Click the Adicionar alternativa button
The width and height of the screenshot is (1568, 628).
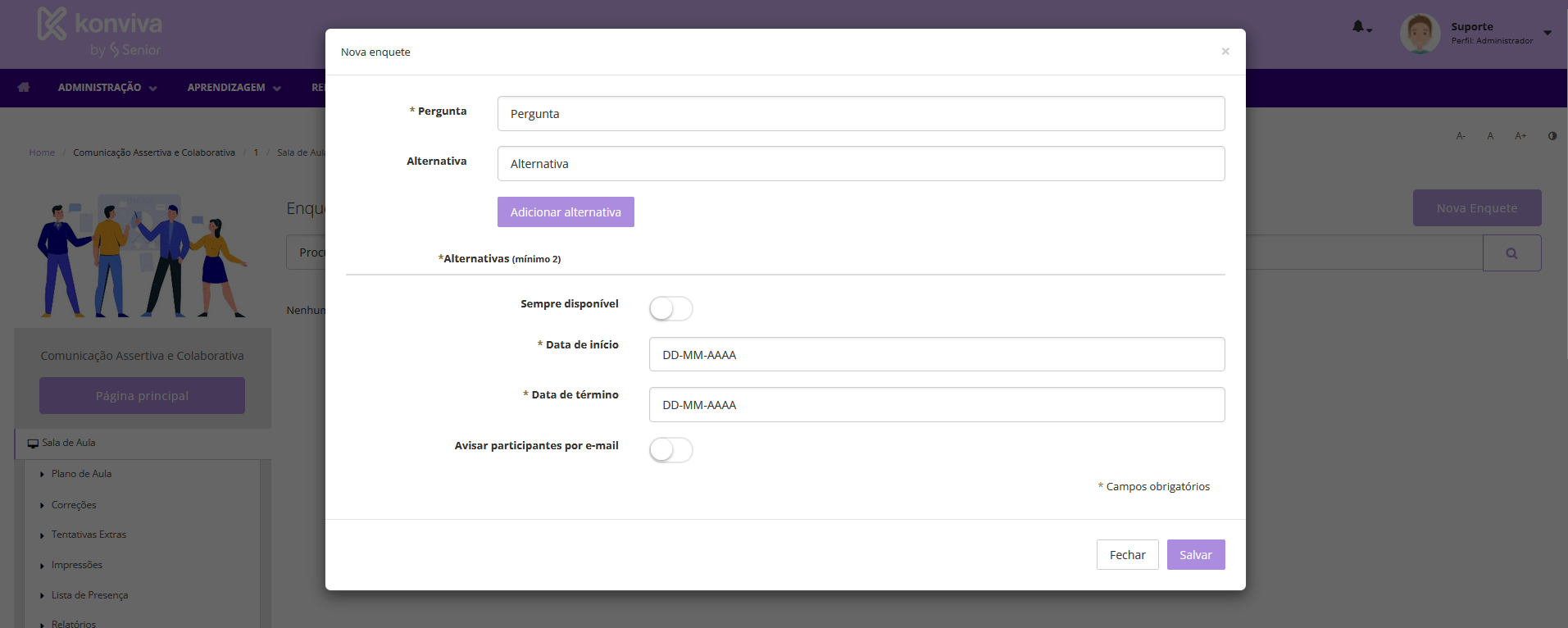[566, 212]
